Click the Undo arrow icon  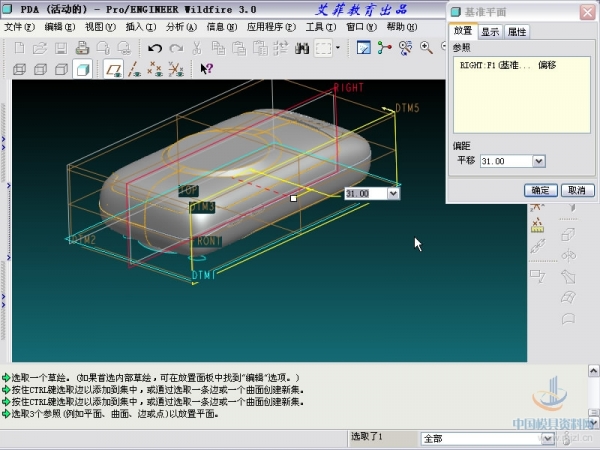click(155, 47)
